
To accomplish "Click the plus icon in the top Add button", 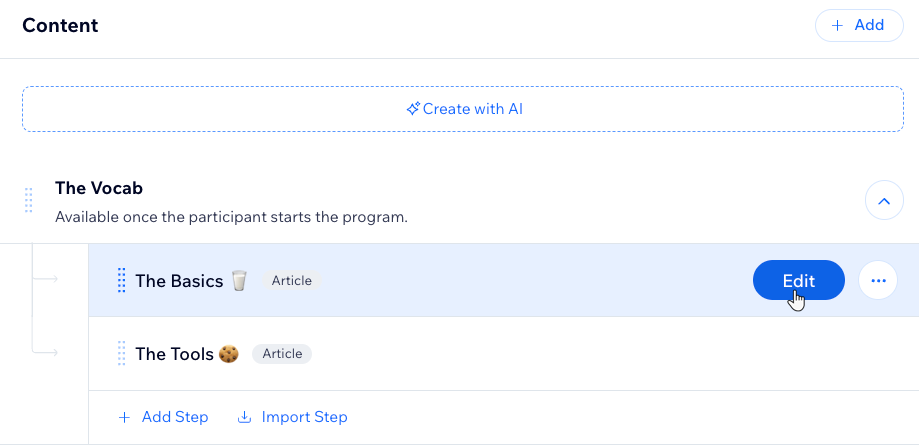I will [838, 25].
